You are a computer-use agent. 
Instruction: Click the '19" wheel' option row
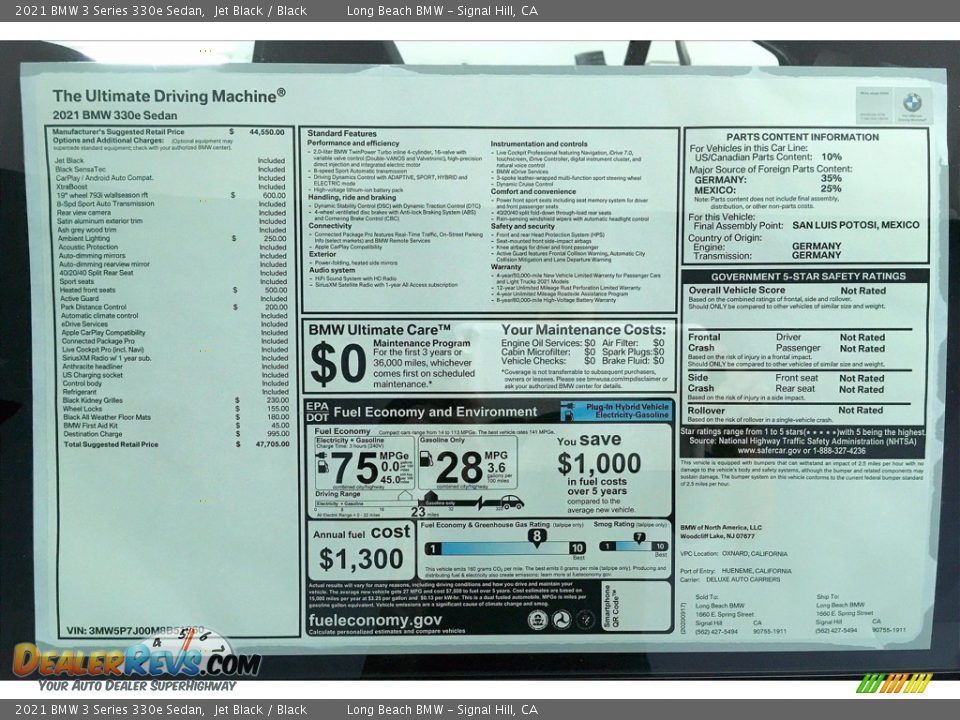171,195
